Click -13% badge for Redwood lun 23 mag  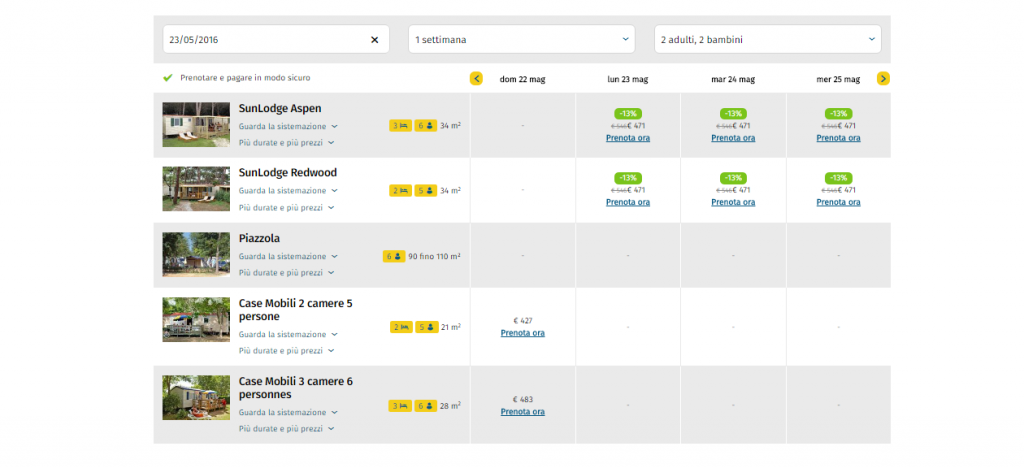pos(628,178)
